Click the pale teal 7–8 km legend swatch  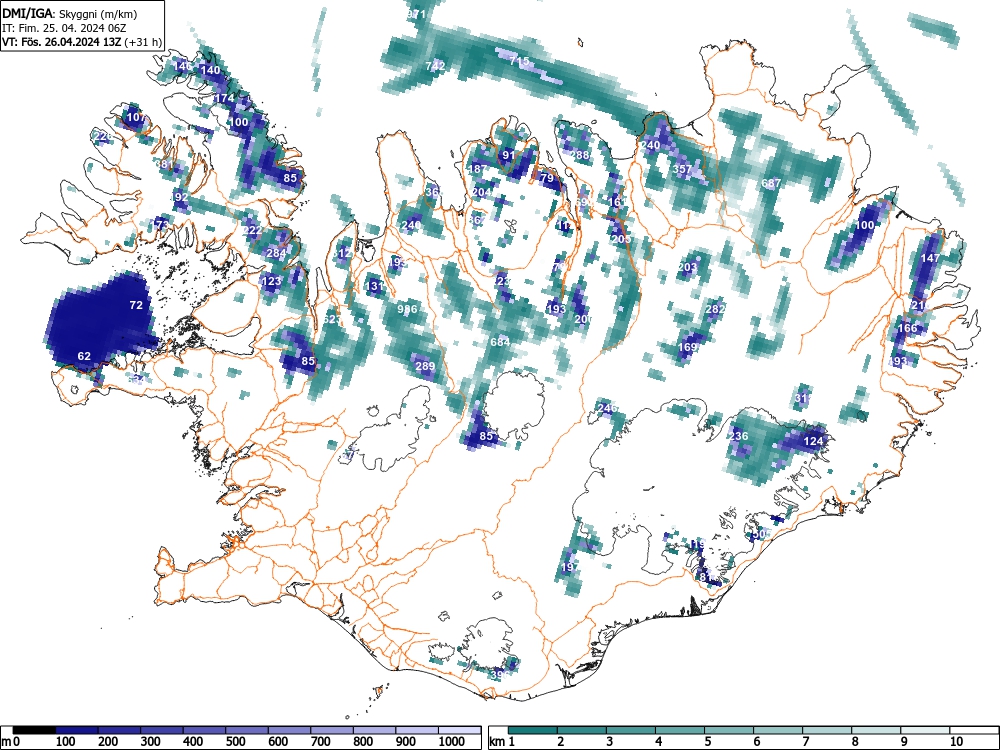point(827,730)
